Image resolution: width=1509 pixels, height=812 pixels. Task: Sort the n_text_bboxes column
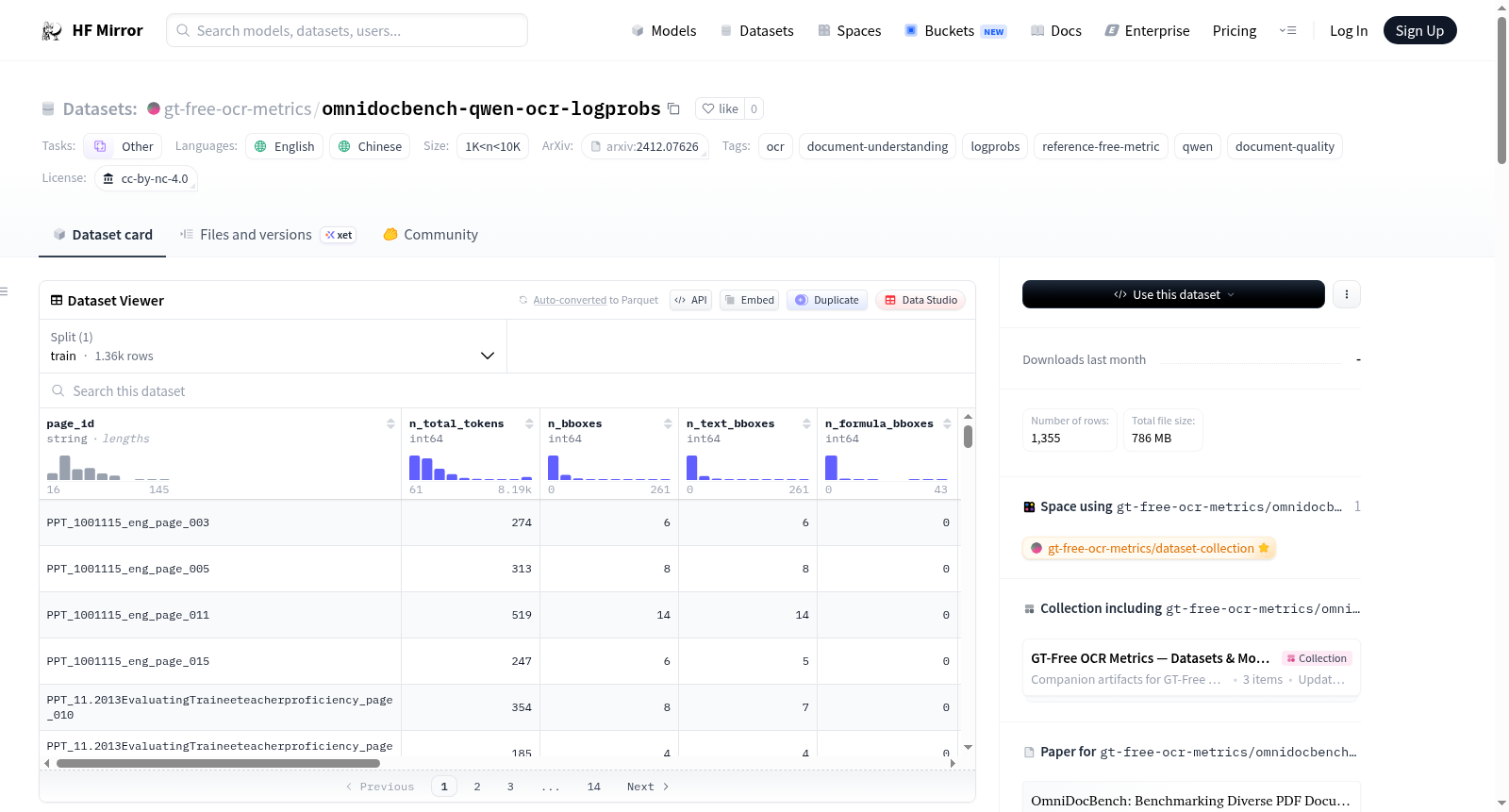pyautogui.click(x=806, y=423)
